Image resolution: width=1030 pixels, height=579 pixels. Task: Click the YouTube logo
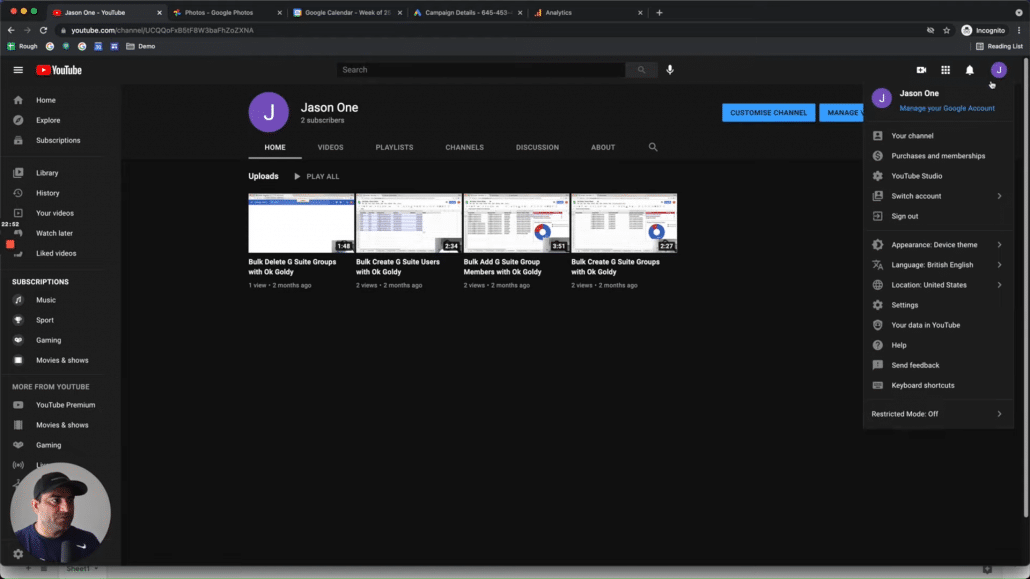(x=58, y=70)
